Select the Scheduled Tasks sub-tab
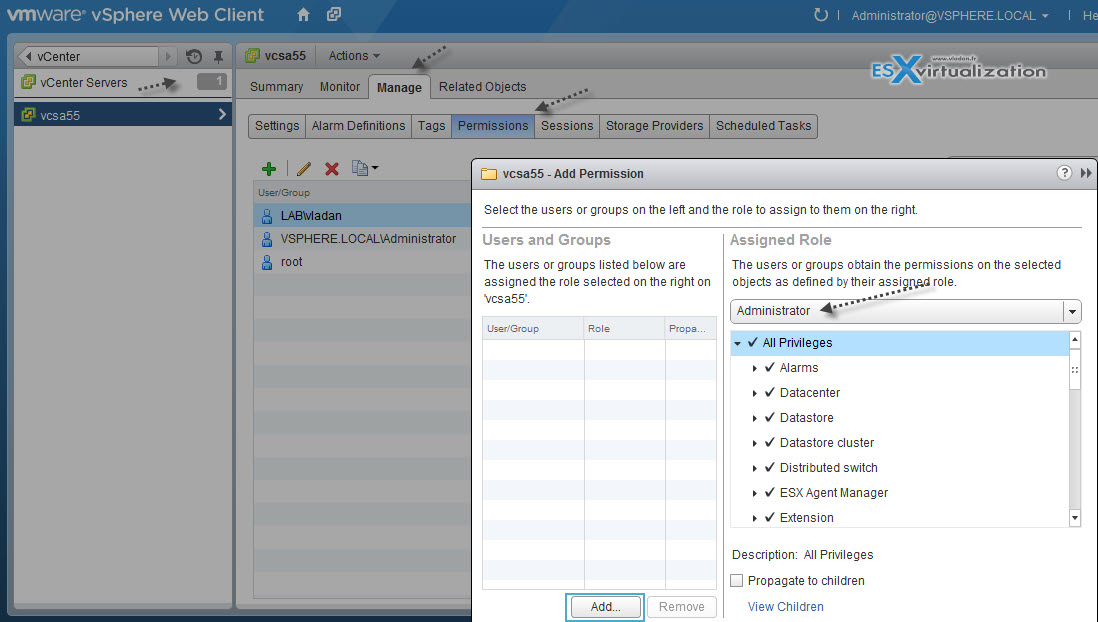The height and width of the screenshot is (622, 1098). pos(763,126)
